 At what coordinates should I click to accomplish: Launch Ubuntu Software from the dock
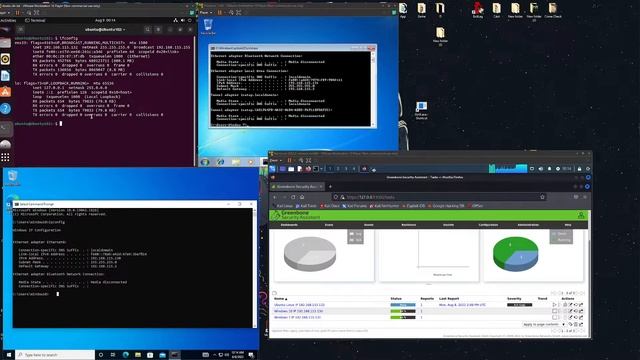5,92
